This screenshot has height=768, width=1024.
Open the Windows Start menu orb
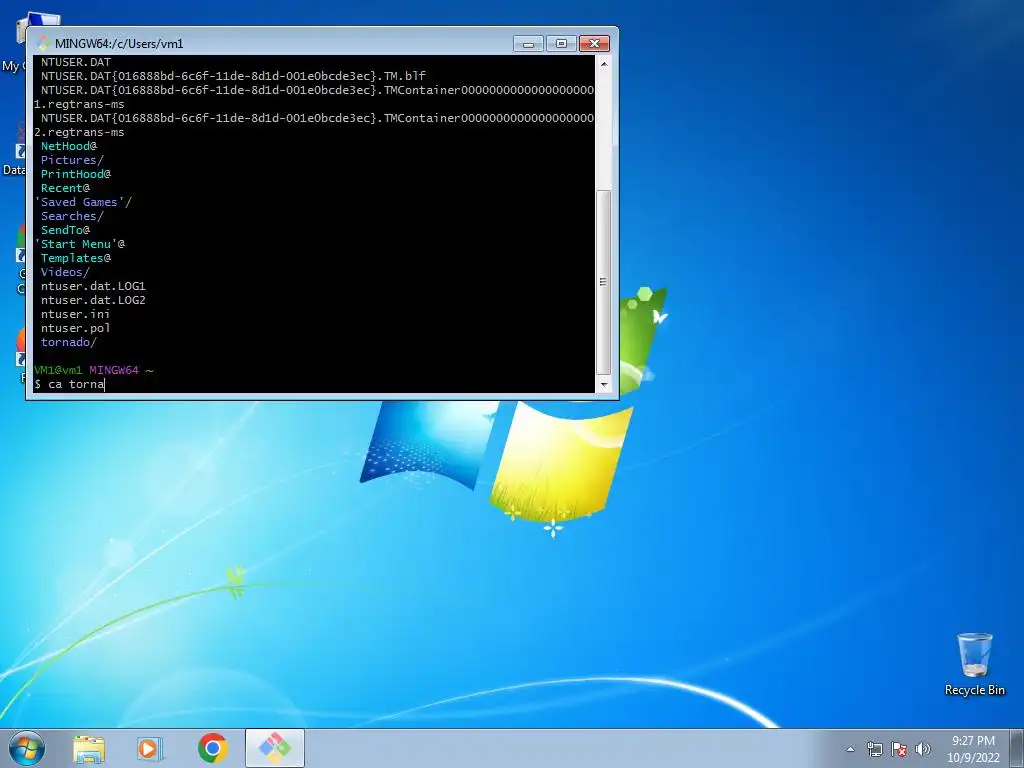[x=27, y=748]
